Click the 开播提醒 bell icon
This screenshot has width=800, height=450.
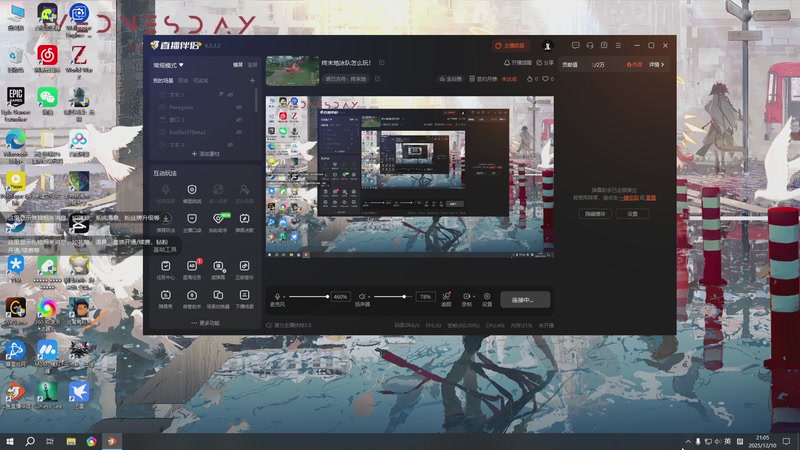tap(507, 63)
